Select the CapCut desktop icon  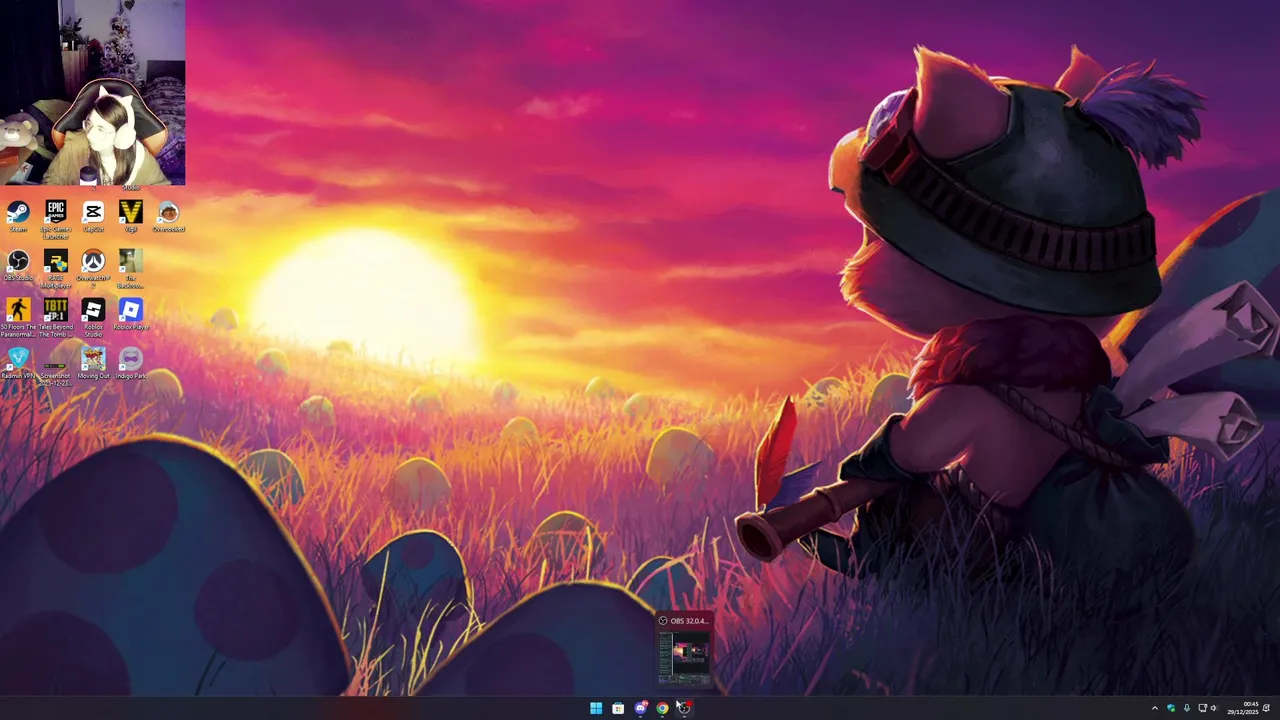pos(93,217)
